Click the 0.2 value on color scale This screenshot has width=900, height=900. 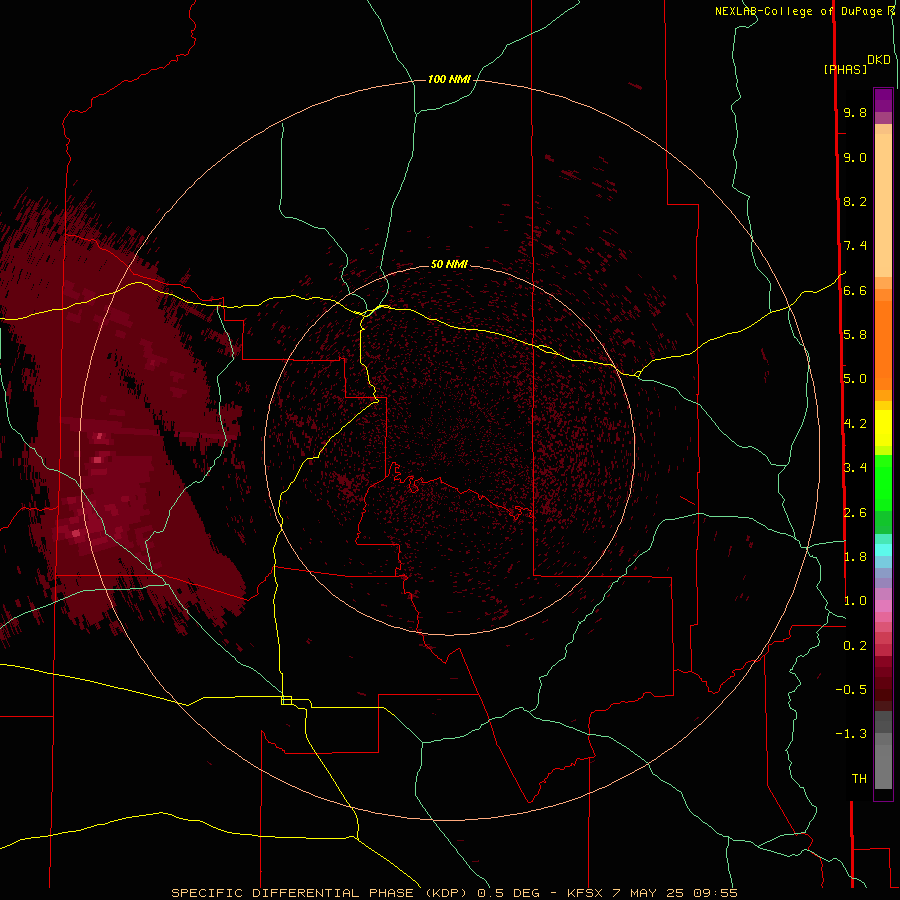click(855, 645)
